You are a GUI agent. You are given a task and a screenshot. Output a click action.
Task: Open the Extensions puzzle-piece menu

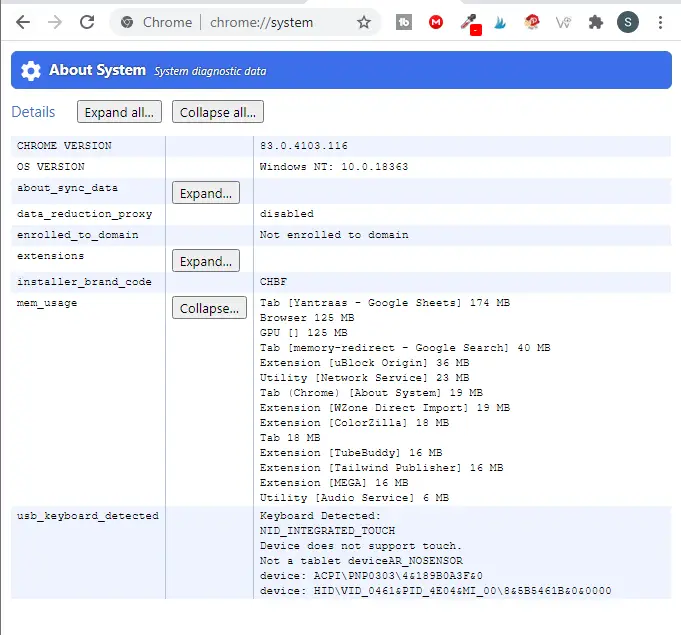595,22
